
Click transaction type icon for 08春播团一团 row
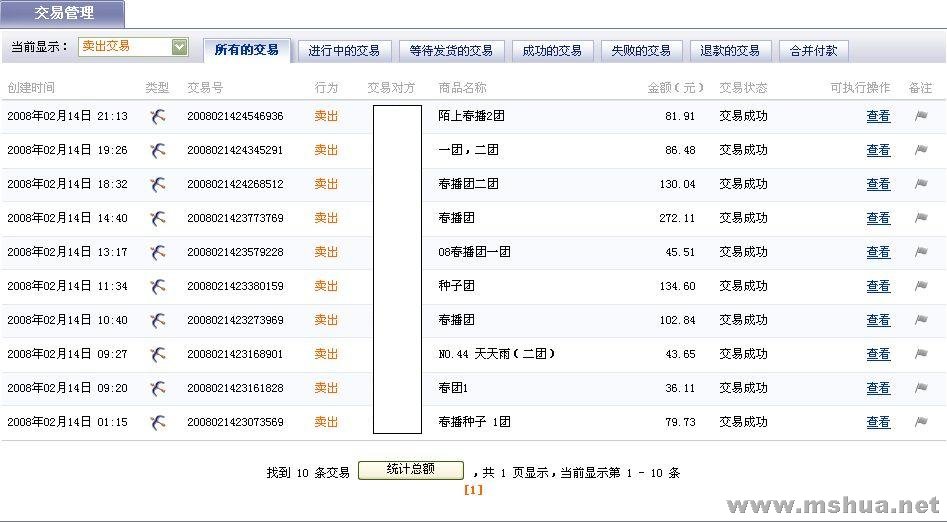pos(158,252)
